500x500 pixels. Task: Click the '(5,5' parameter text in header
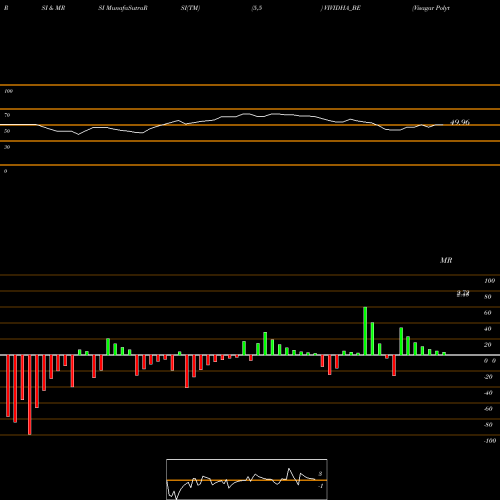(257, 8)
